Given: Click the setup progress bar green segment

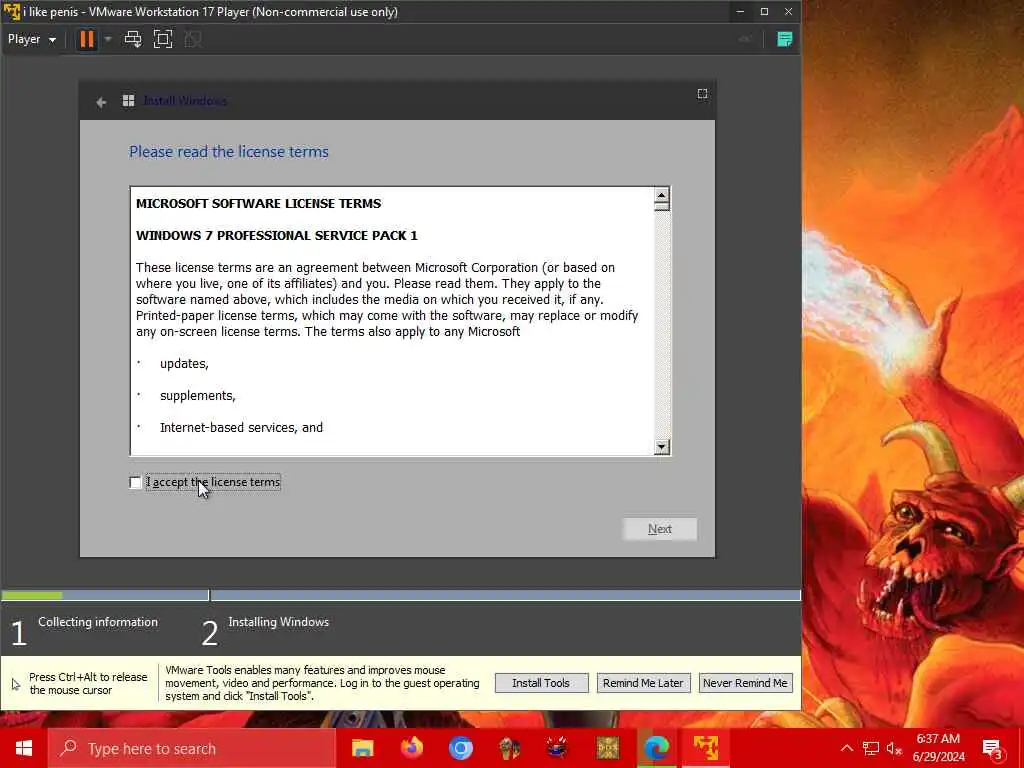Looking at the screenshot, I should (x=32, y=595).
